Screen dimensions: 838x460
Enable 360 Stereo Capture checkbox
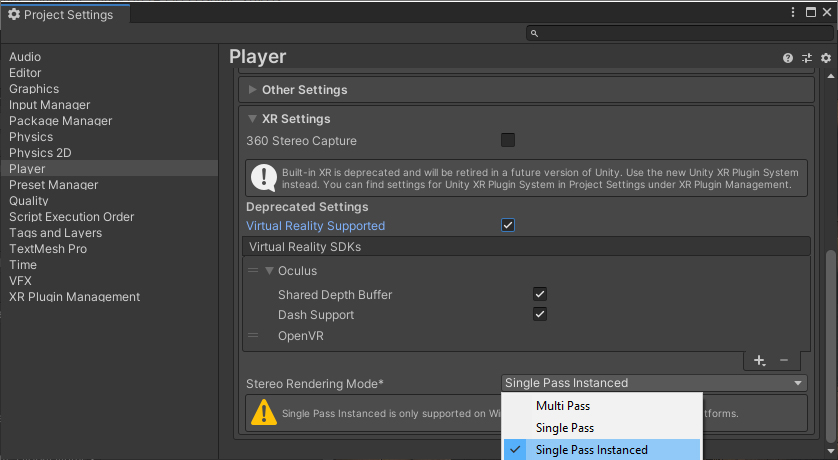[x=508, y=140]
